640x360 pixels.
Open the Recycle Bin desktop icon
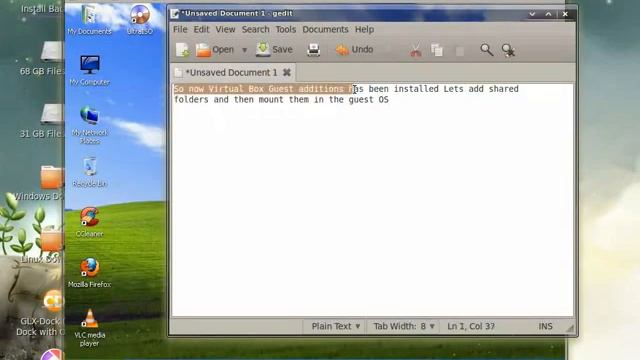tap(89, 172)
